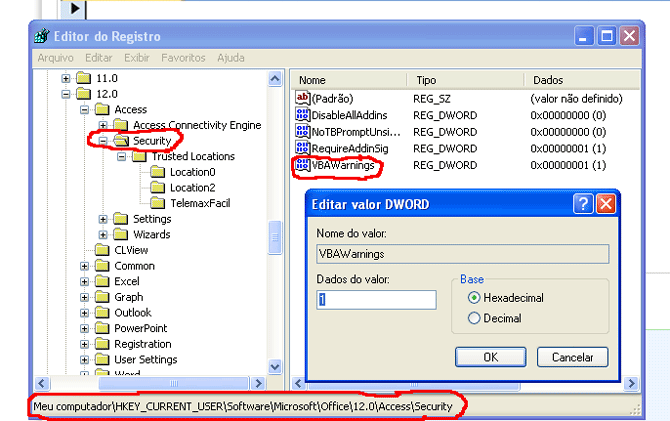Click the VBAWarnings DWORD icon
This screenshot has height=421, width=670.
pyautogui.click(x=303, y=165)
